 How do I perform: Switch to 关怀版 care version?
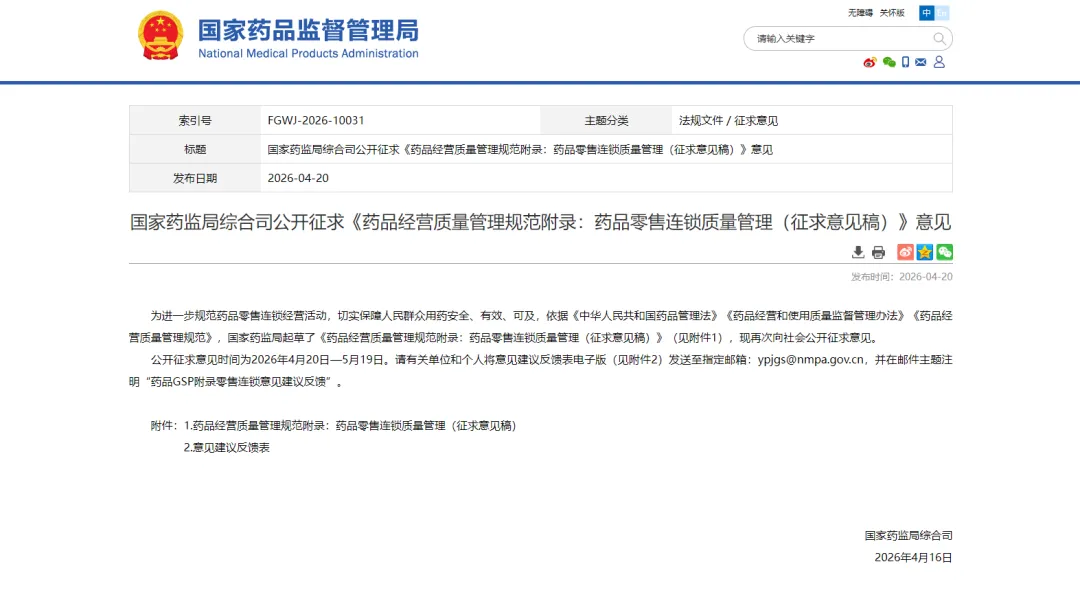pos(892,13)
